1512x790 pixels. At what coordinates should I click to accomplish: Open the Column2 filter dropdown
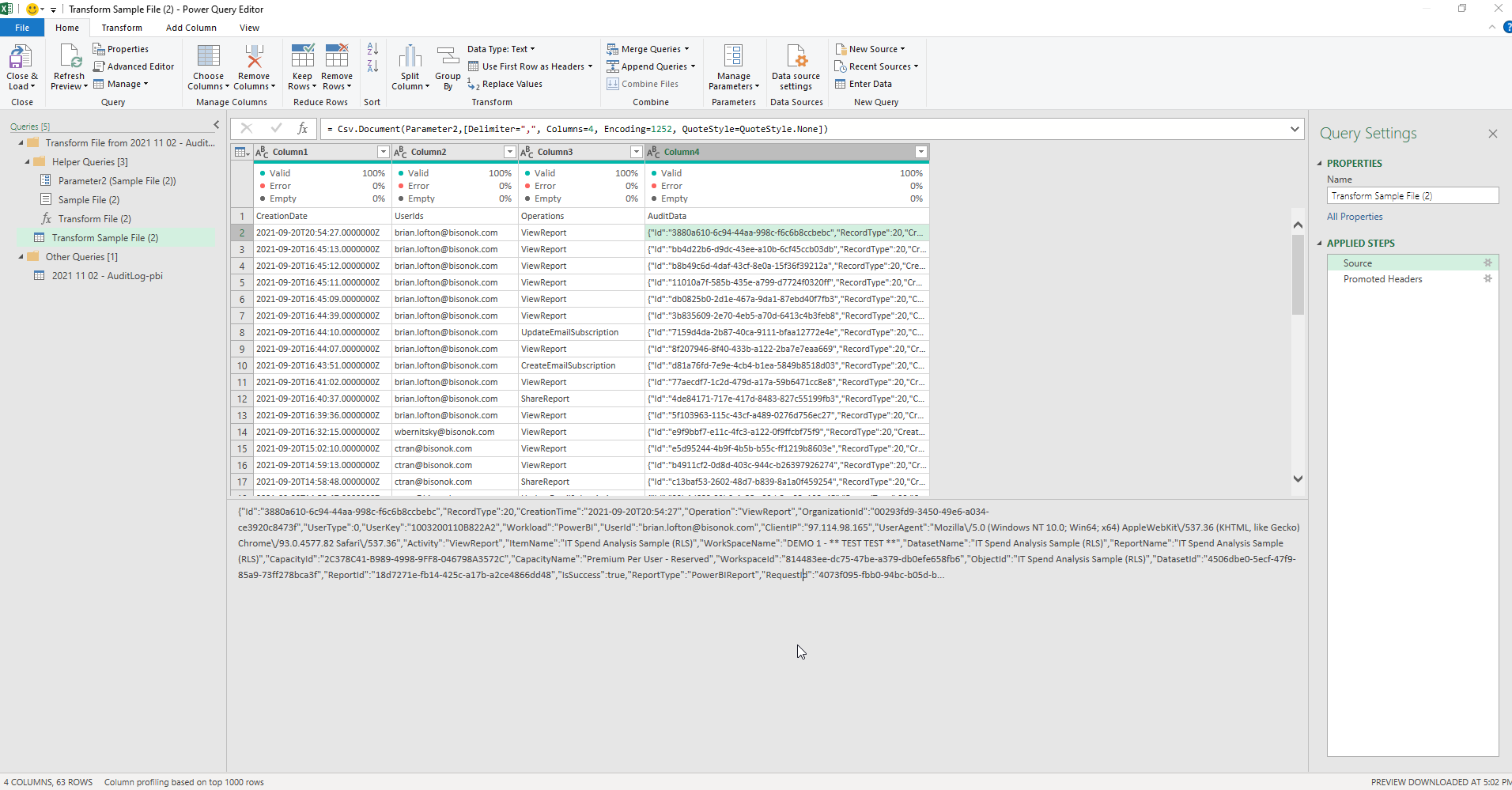[510, 152]
